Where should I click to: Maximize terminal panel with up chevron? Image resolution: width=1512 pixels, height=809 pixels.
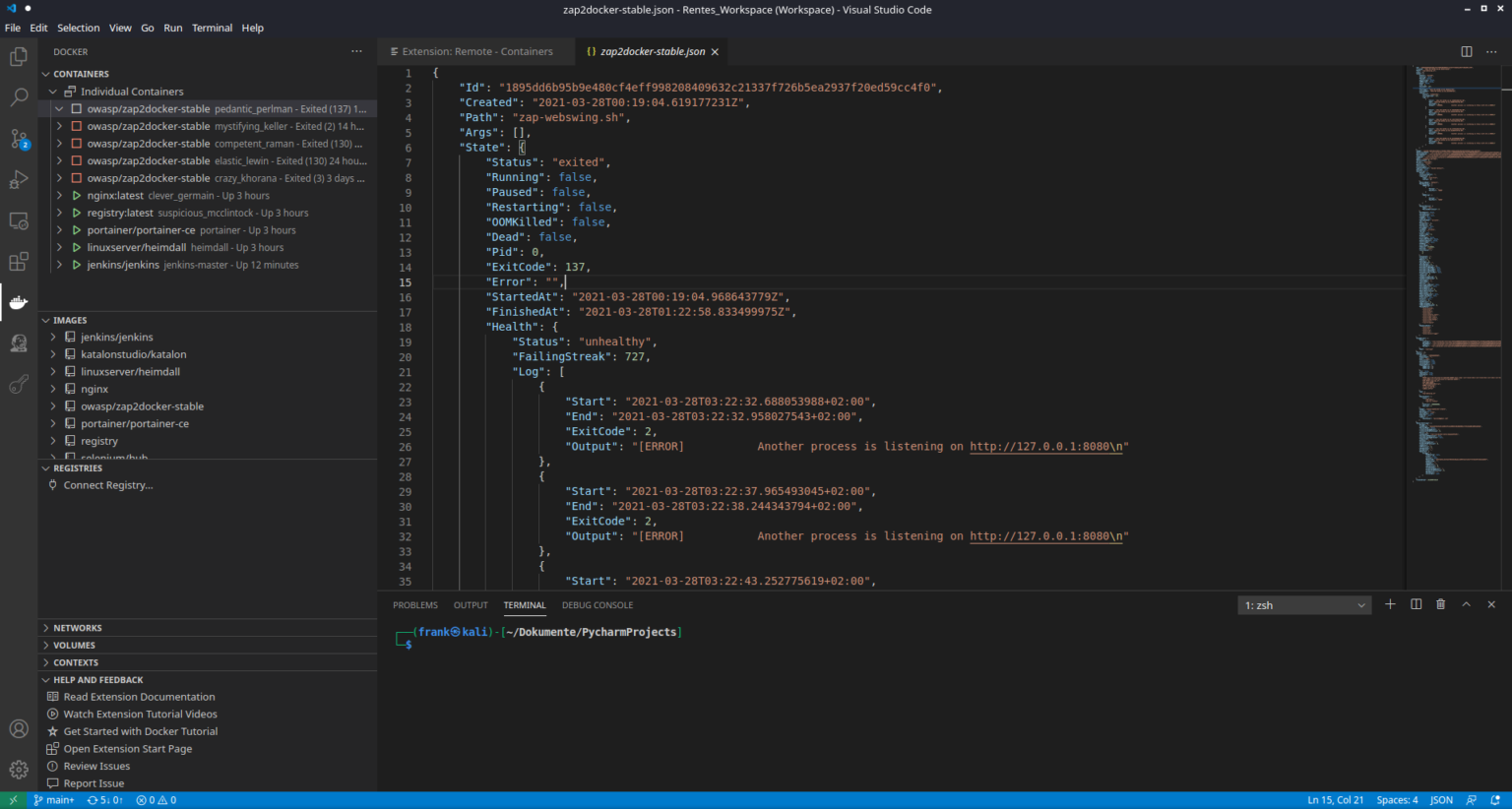[x=1466, y=604]
